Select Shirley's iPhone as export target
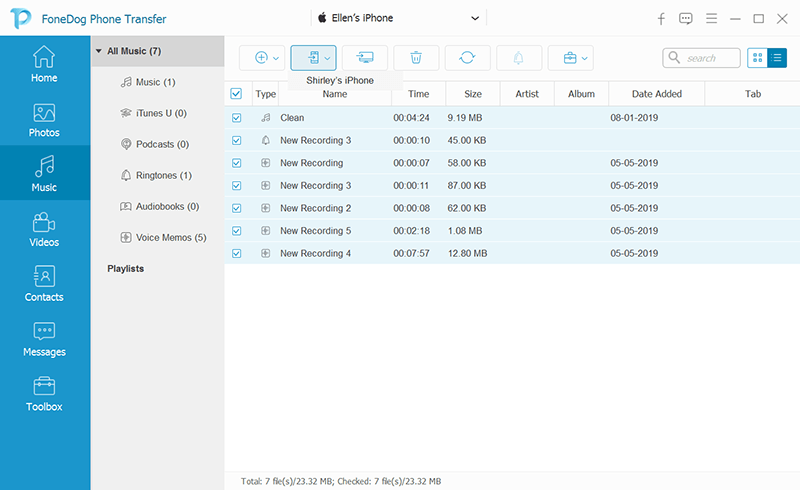Viewport: 800px width, 490px height. (340, 80)
